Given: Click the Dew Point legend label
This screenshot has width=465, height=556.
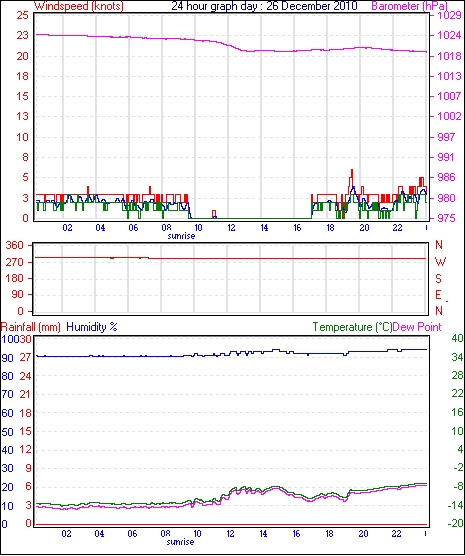Looking at the screenshot, I should pyautogui.click(x=417, y=327).
